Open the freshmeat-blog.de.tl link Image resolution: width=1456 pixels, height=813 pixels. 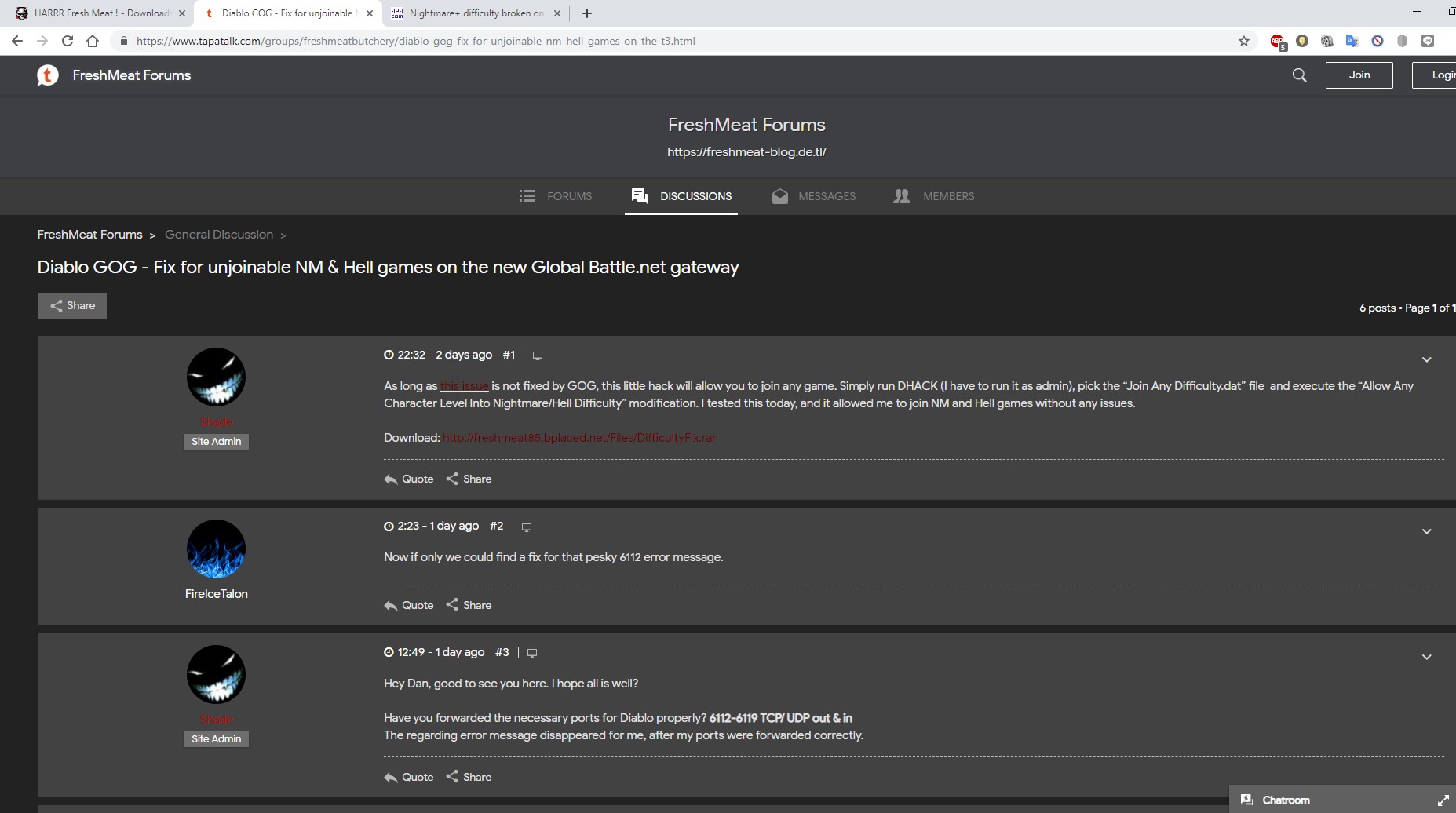click(746, 152)
